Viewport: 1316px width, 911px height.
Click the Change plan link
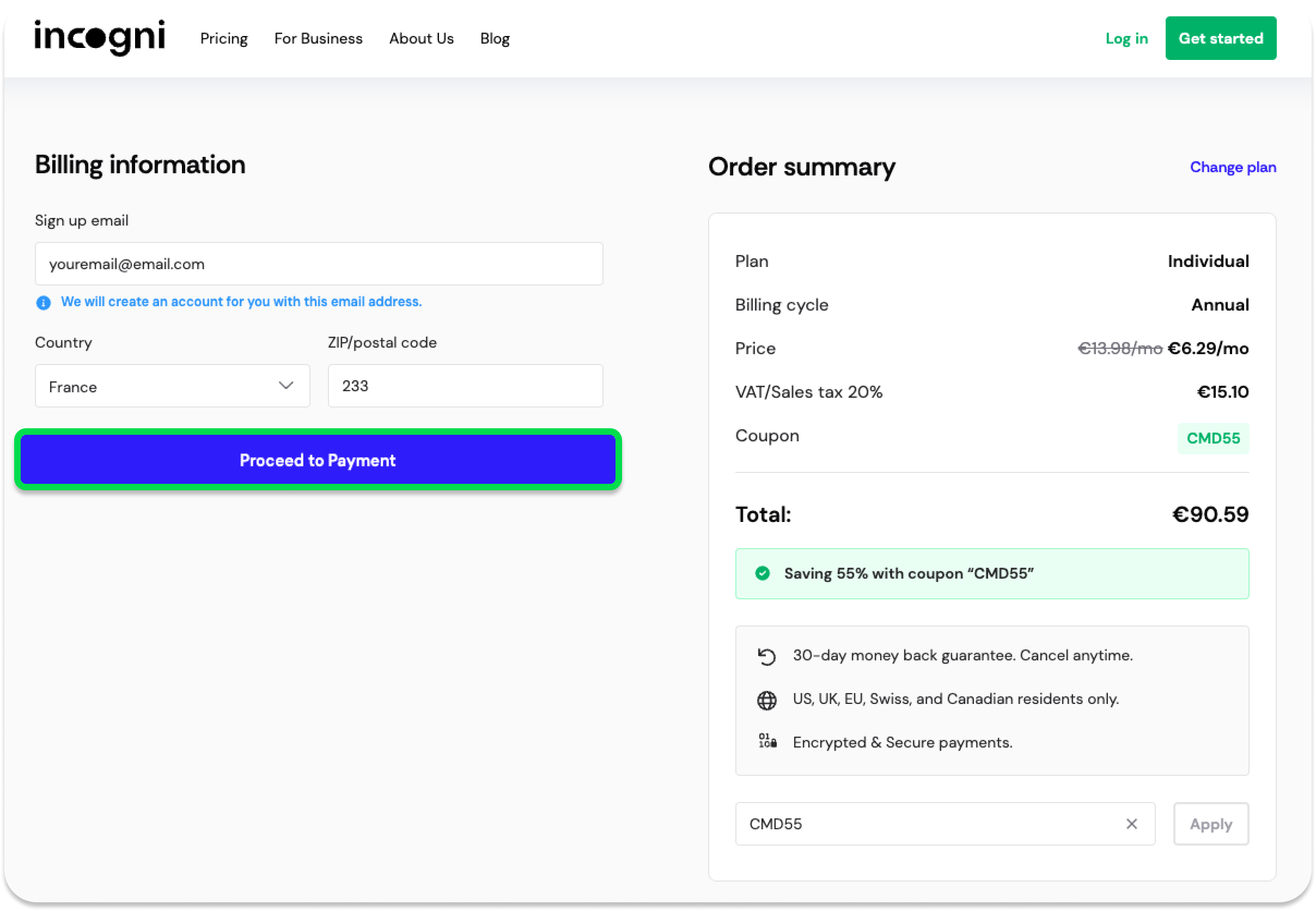pos(1233,167)
